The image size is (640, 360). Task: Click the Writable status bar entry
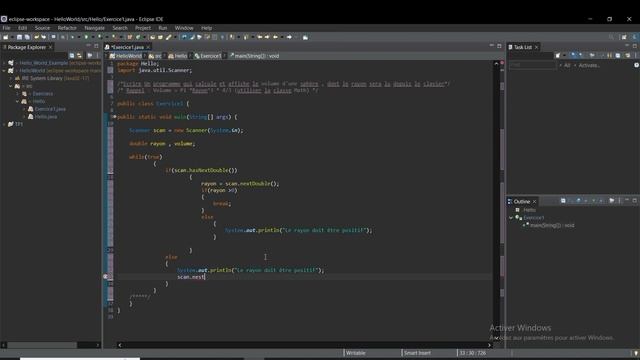[356, 353]
